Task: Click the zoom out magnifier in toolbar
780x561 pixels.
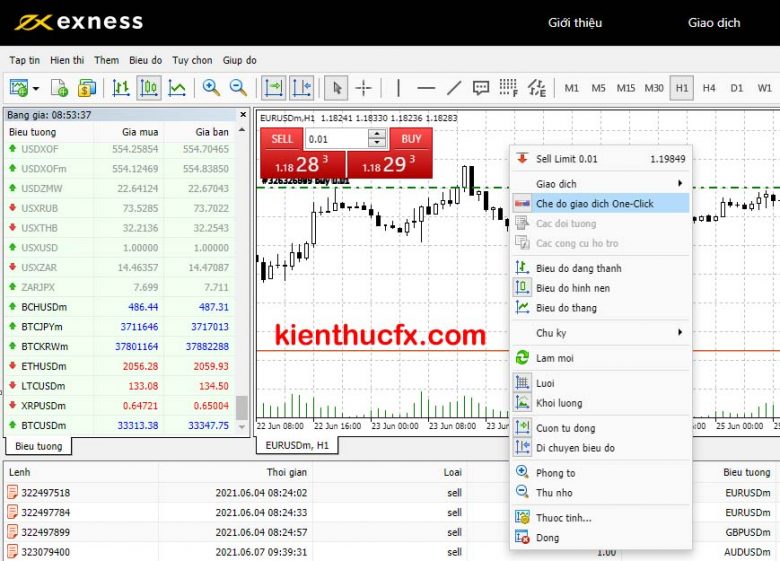Action: [x=238, y=88]
